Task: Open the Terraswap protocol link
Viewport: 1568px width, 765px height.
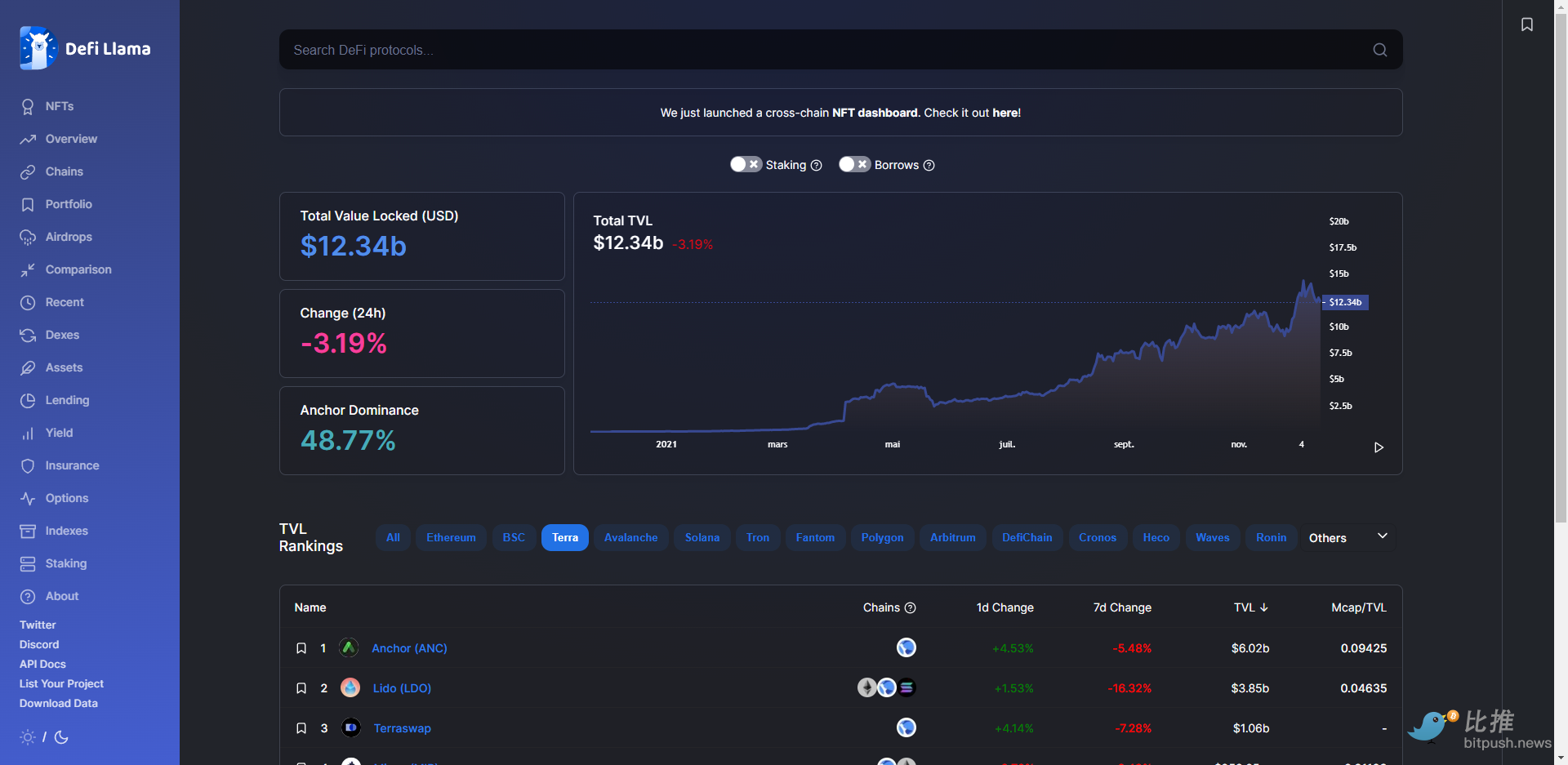Action: pyautogui.click(x=402, y=728)
